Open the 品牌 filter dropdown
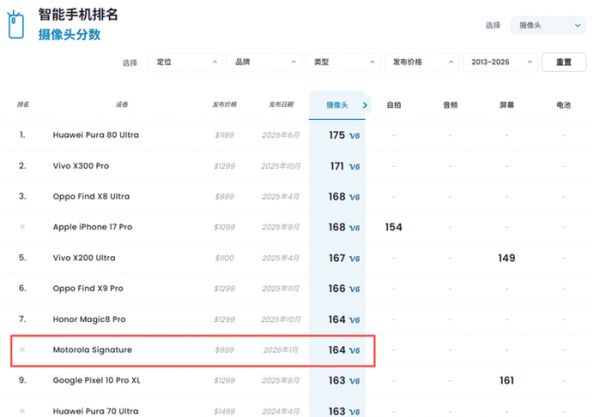Screen dimensions: 600x417 coord(265,62)
